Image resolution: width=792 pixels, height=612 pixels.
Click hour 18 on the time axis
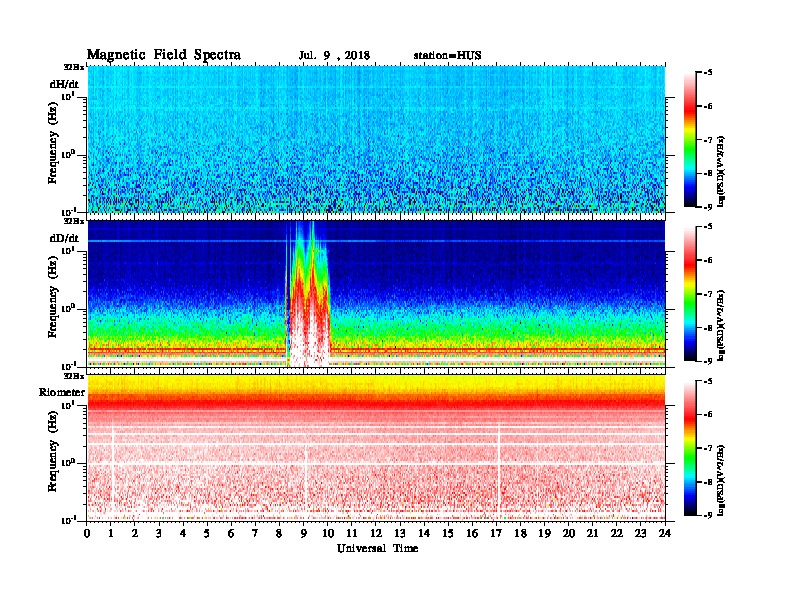[520, 534]
